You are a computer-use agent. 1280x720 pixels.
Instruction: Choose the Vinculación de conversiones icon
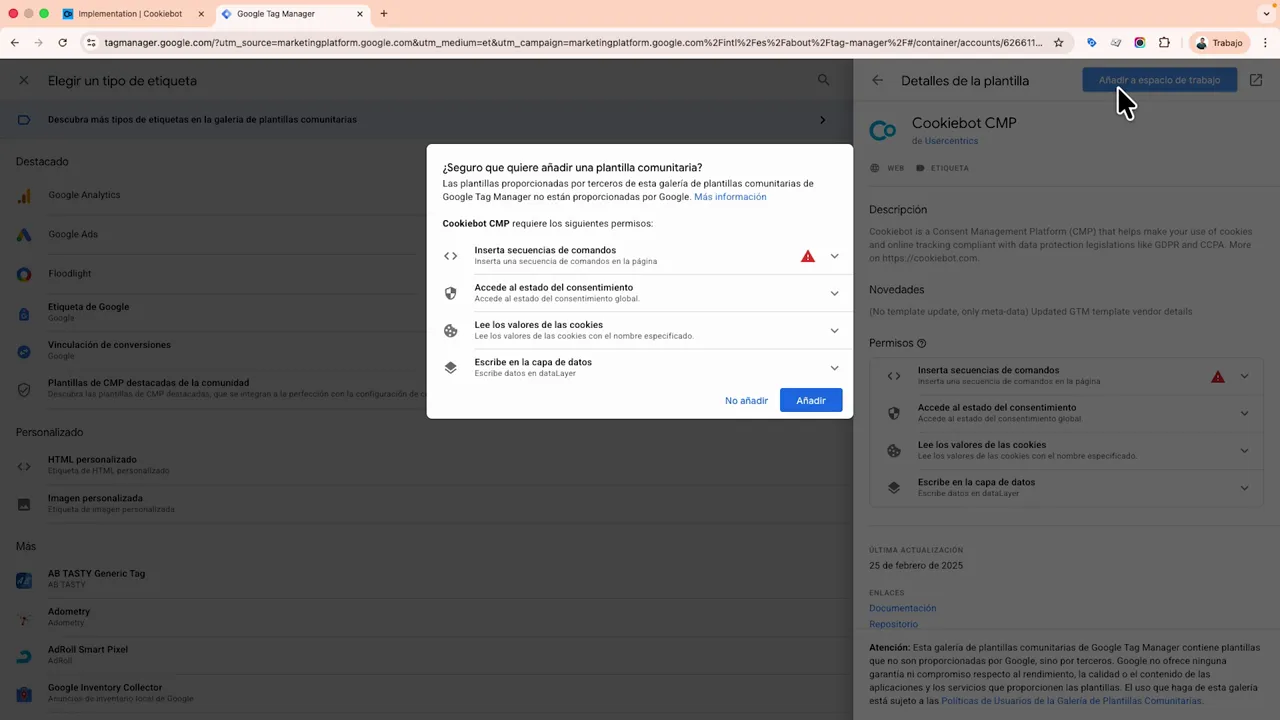click(24, 350)
